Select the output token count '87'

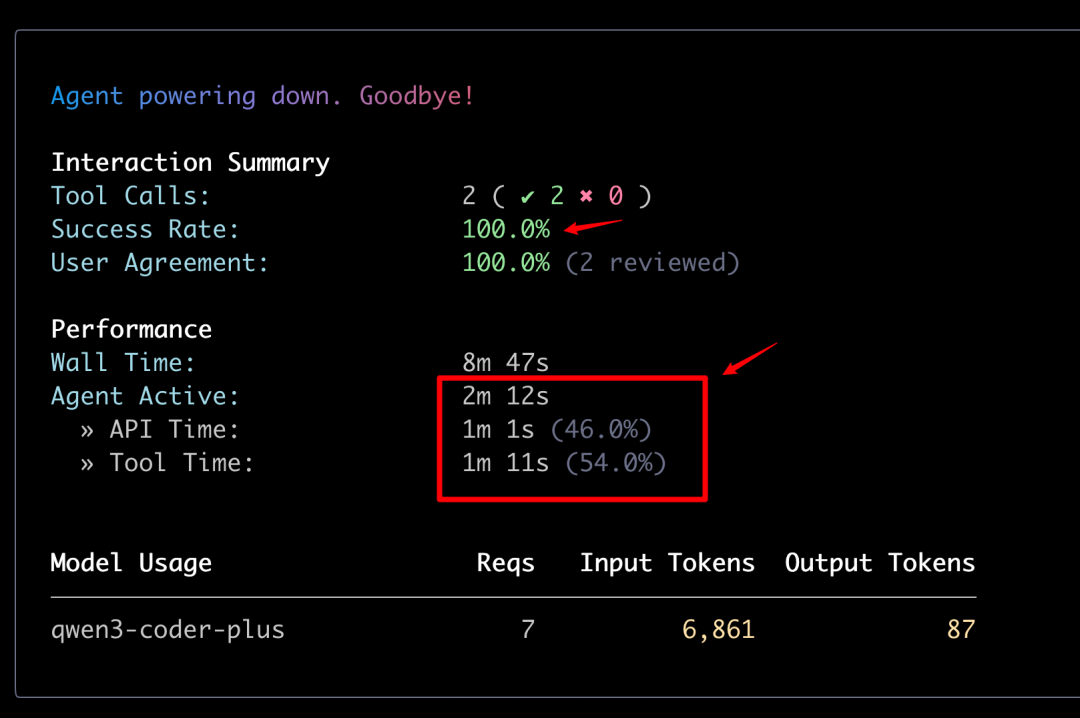[961, 630]
